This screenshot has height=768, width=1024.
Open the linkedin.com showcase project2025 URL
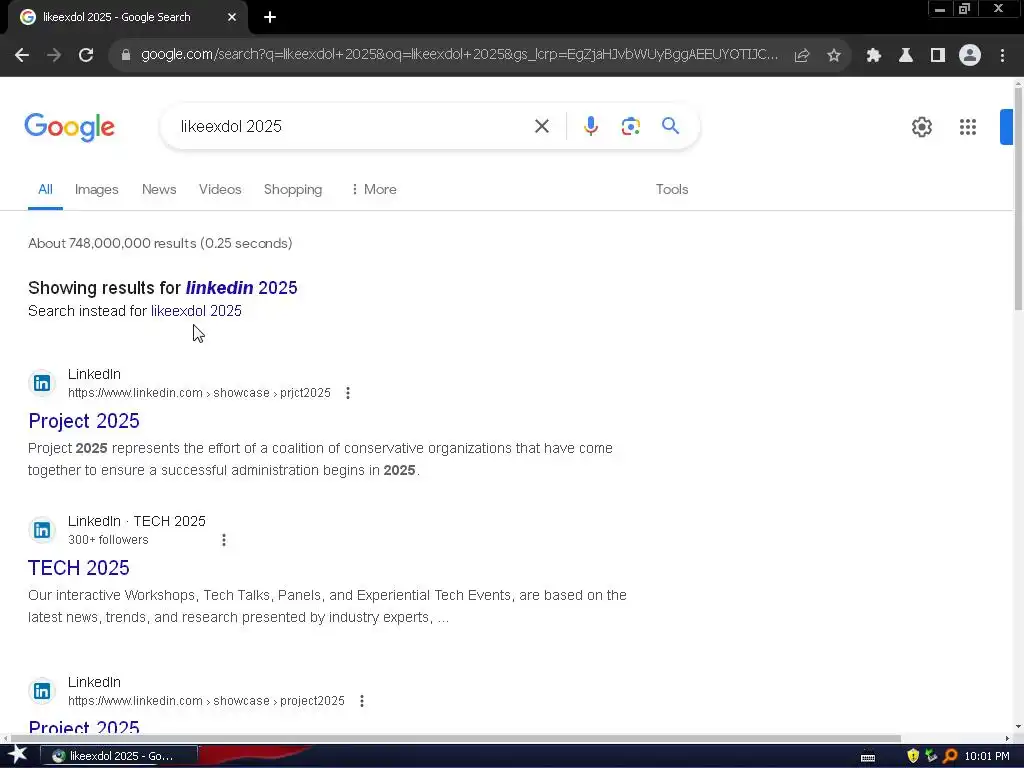[206, 701]
